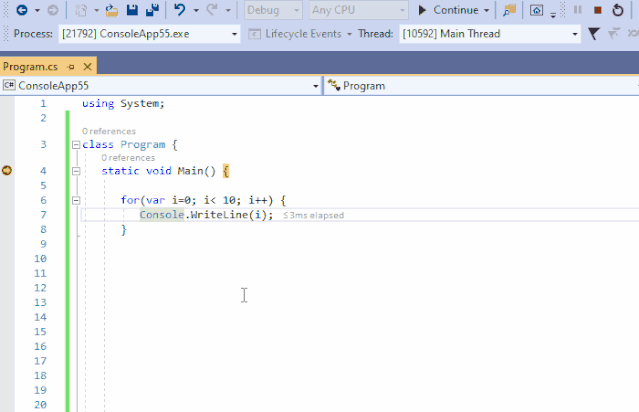639x412 pixels.
Task: Click the 'Program' class name on line 3
Action: (x=143, y=145)
